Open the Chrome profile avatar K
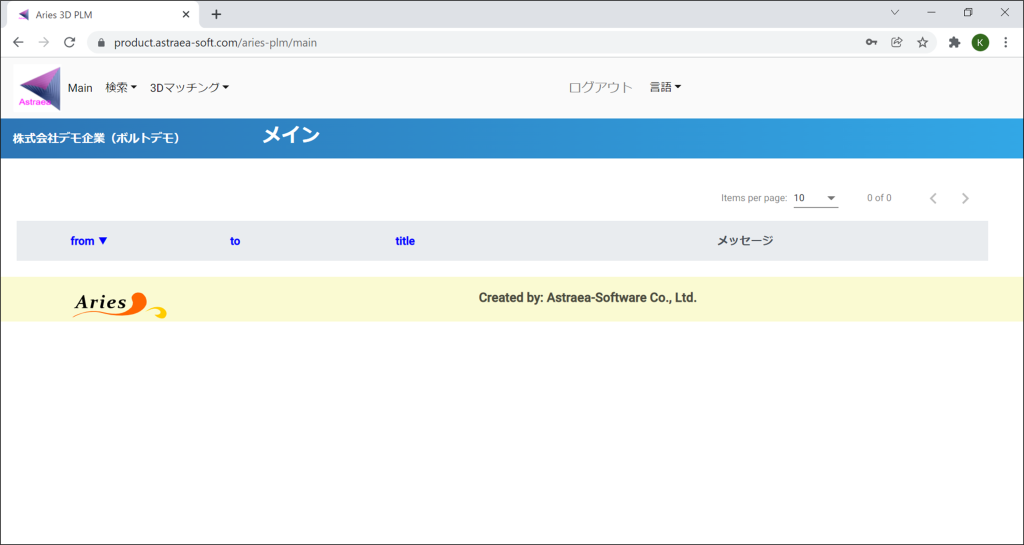The width and height of the screenshot is (1024, 545). click(x=980, y=42)
